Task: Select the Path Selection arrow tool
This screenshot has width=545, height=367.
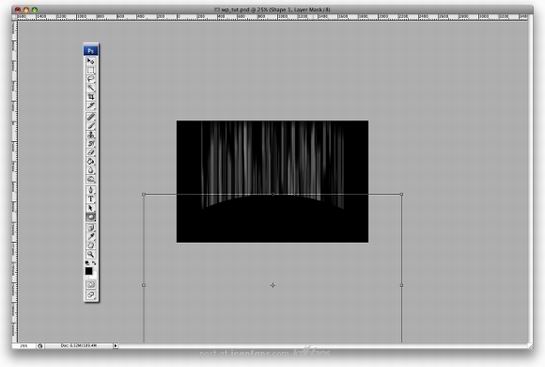Action: 91,208
